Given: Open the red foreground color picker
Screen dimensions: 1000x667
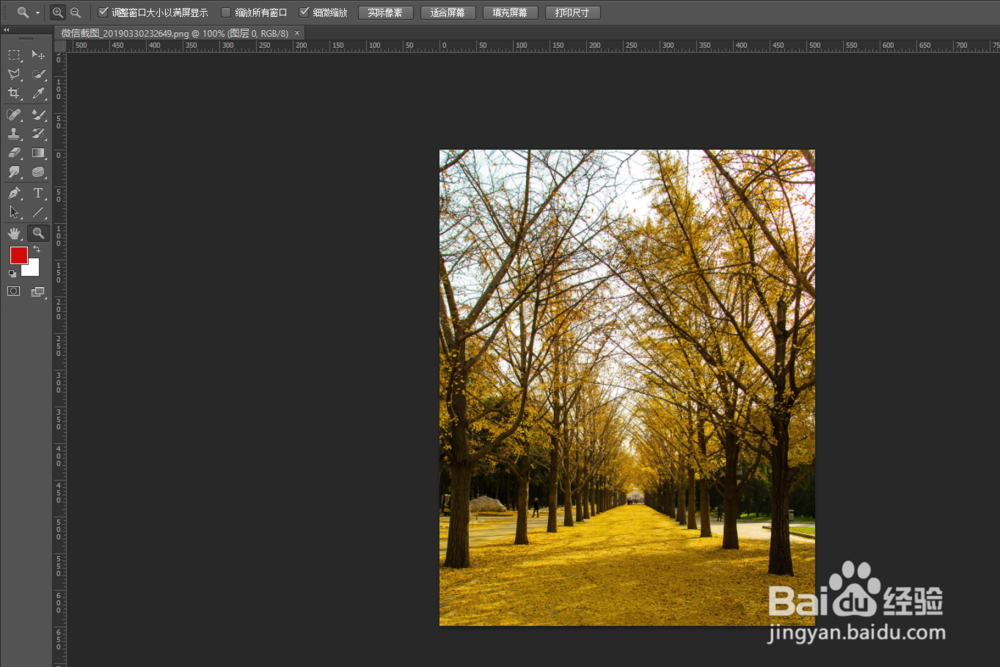Looking at the screenshot, I should point(18,255).
